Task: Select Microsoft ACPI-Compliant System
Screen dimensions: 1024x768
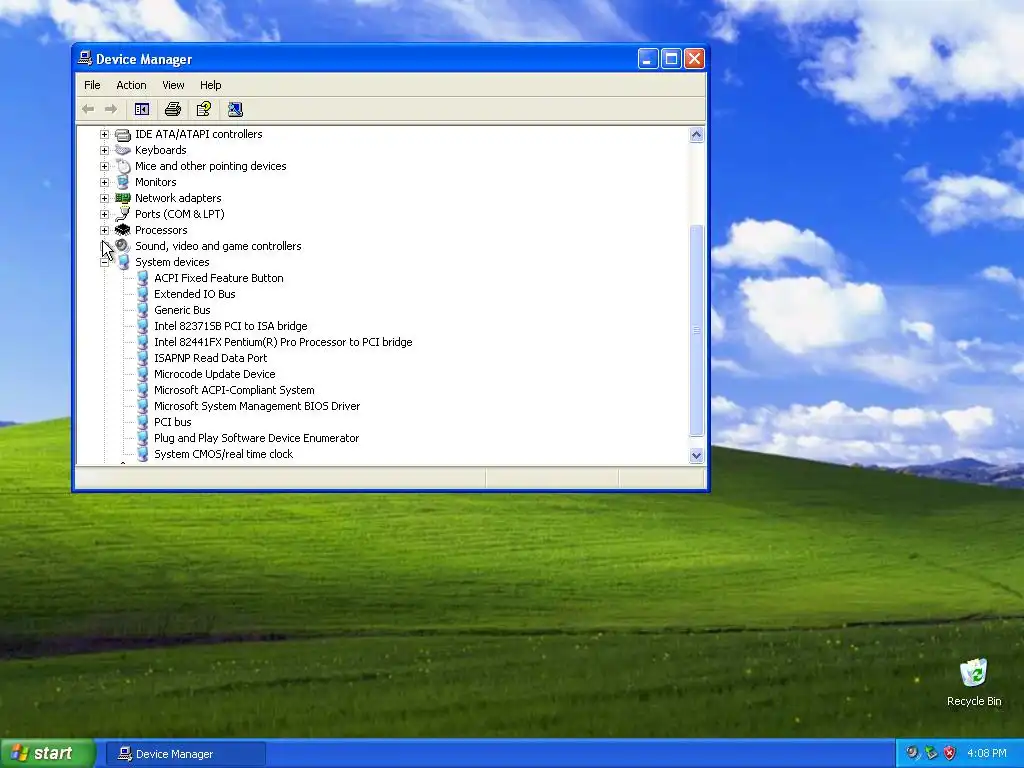Action: [x=234, y=391]
